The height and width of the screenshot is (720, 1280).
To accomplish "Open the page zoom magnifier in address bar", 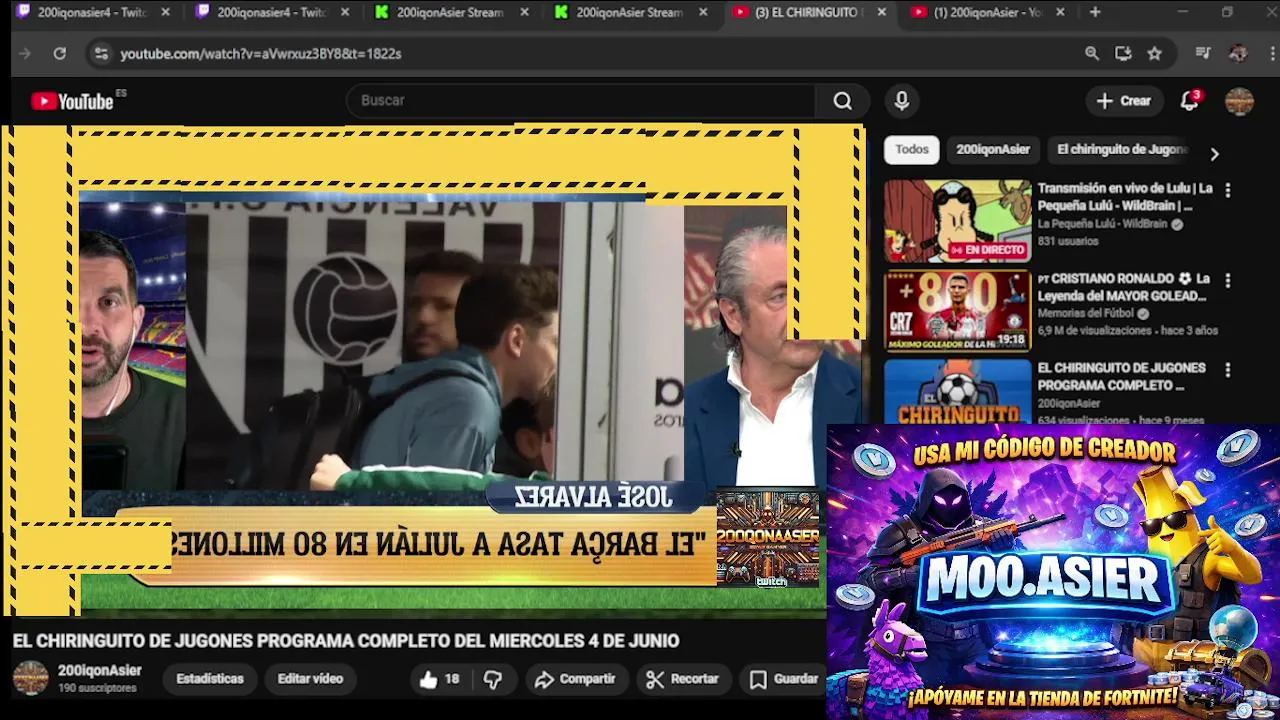I will click(x=1092, y=54).
